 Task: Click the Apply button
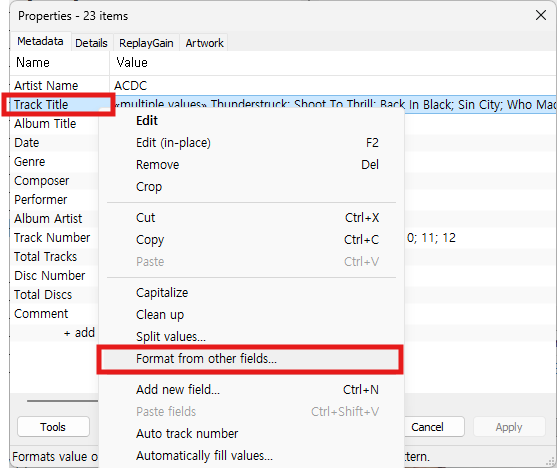click(x=509, y=427)
